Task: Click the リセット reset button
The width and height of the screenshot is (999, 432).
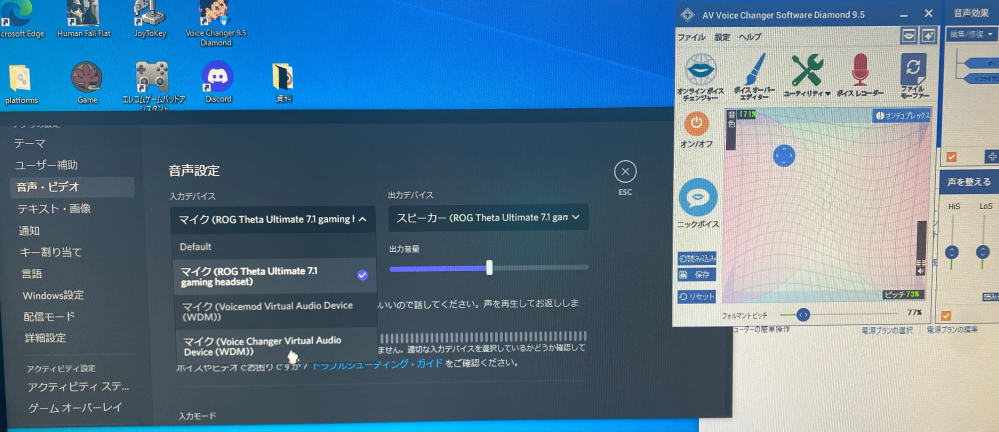Action: 697,296
